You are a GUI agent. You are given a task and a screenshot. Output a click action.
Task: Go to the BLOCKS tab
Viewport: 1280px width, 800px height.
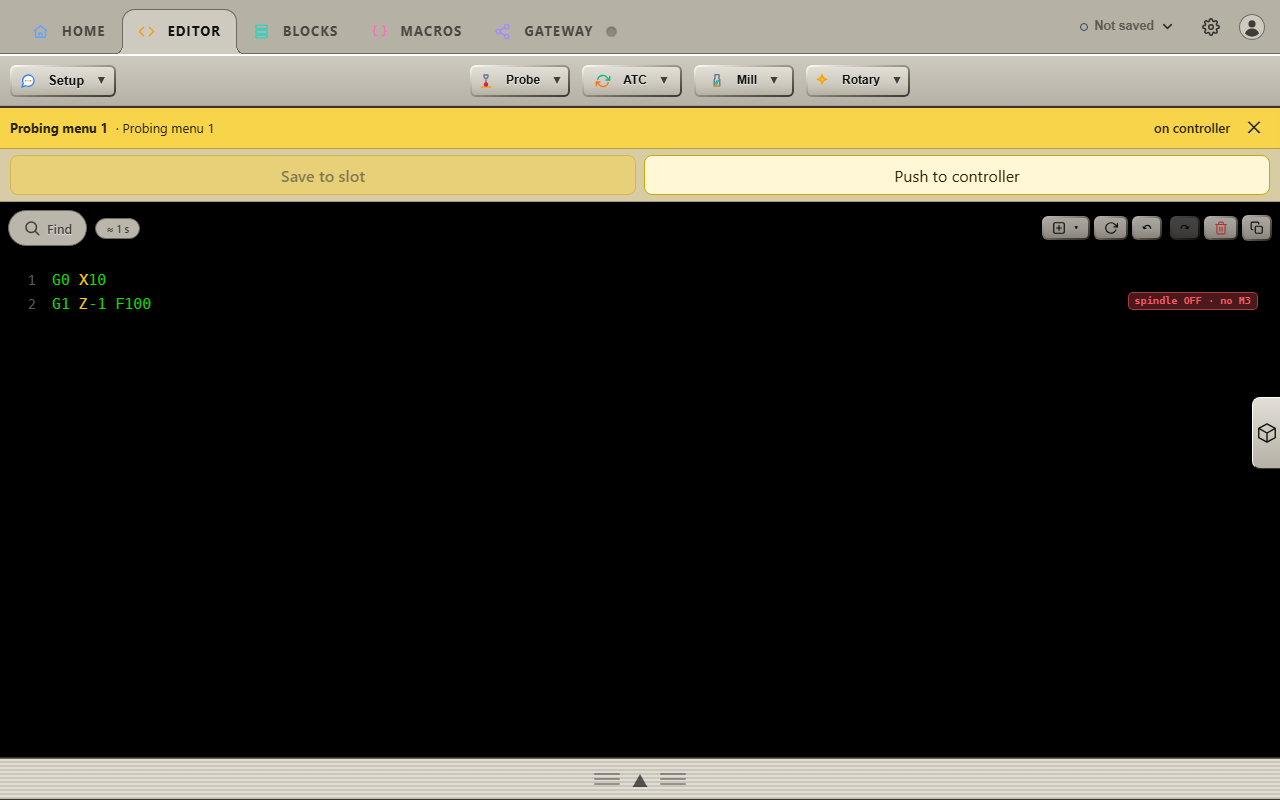click(x=296, y=31)
